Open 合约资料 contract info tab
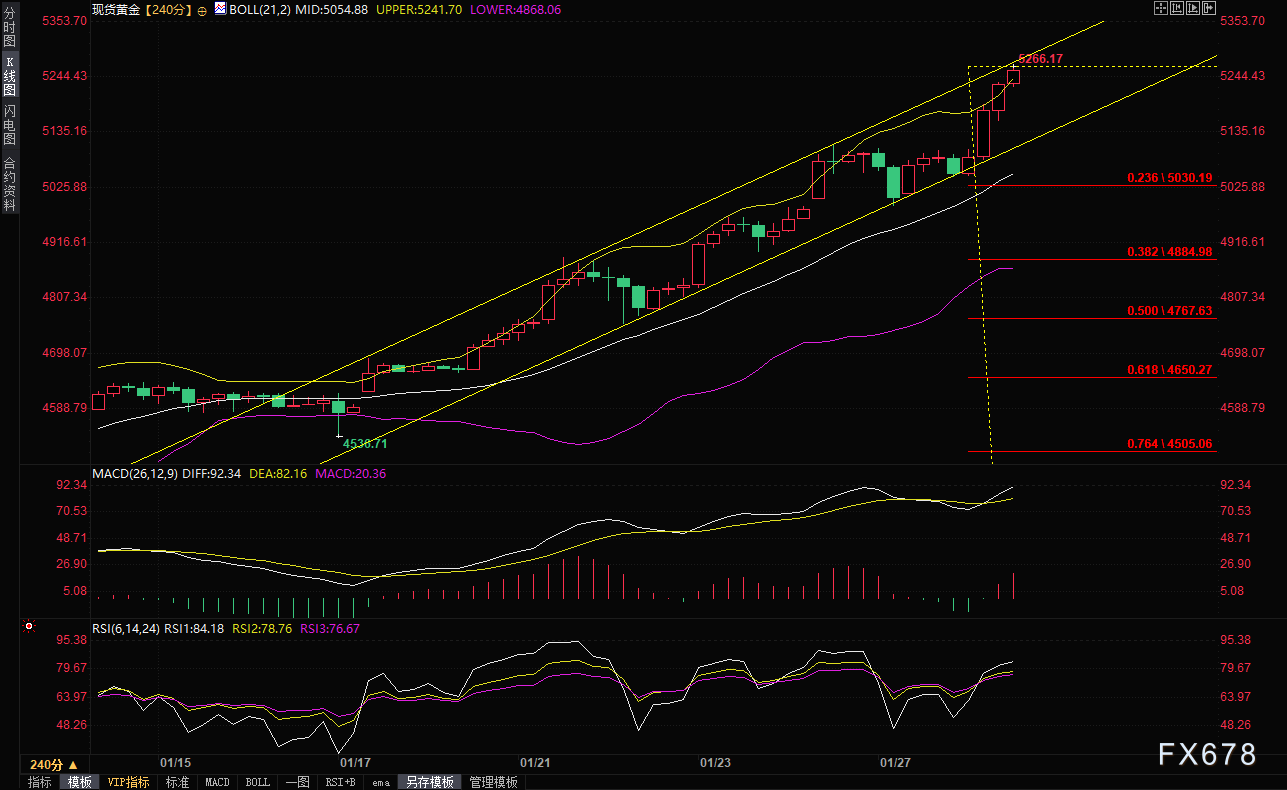Screen dimensions: 1287x790 pos(9,183)
